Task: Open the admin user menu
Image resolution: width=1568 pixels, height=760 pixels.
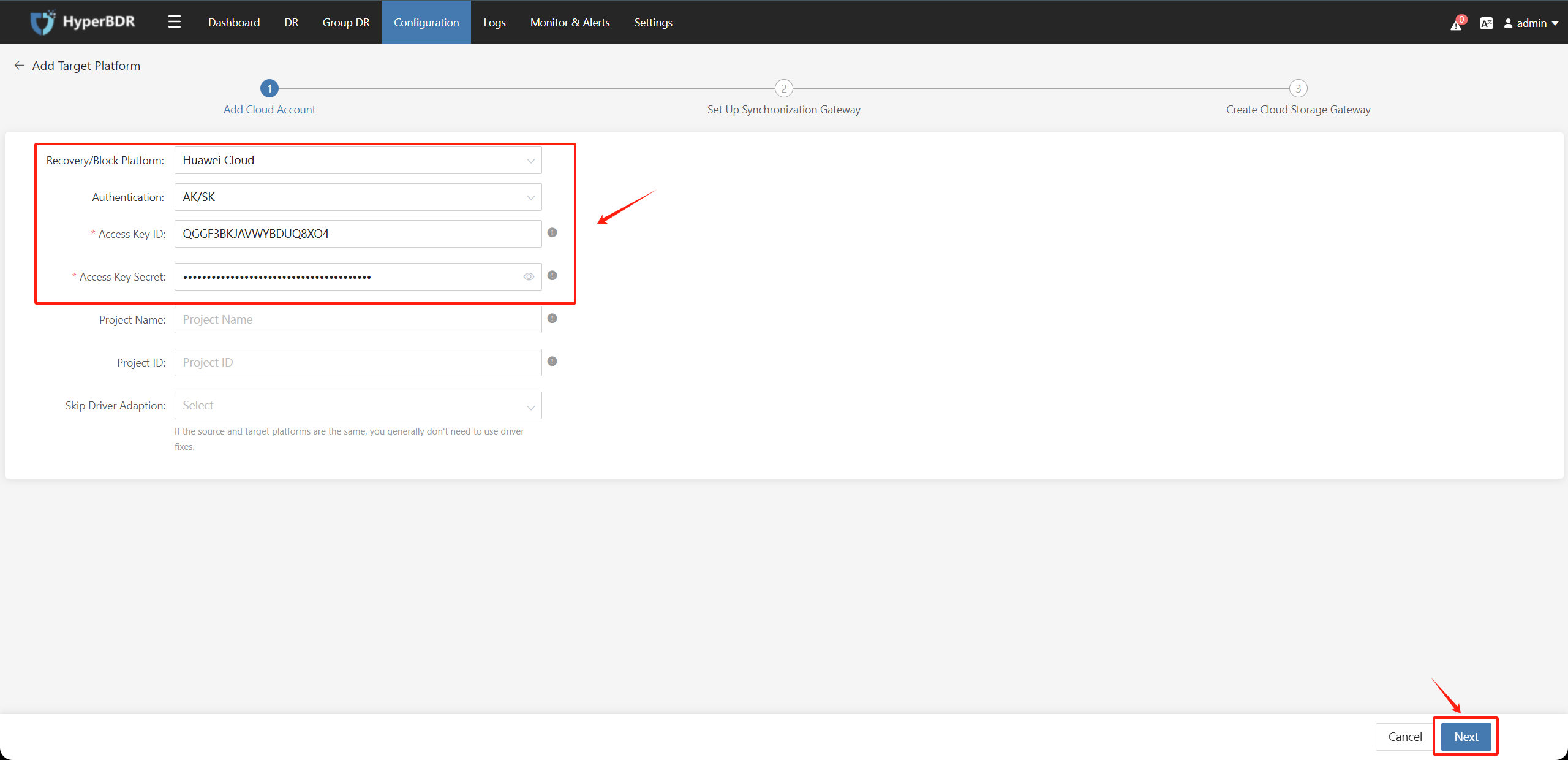Action: click(1531, 23)
